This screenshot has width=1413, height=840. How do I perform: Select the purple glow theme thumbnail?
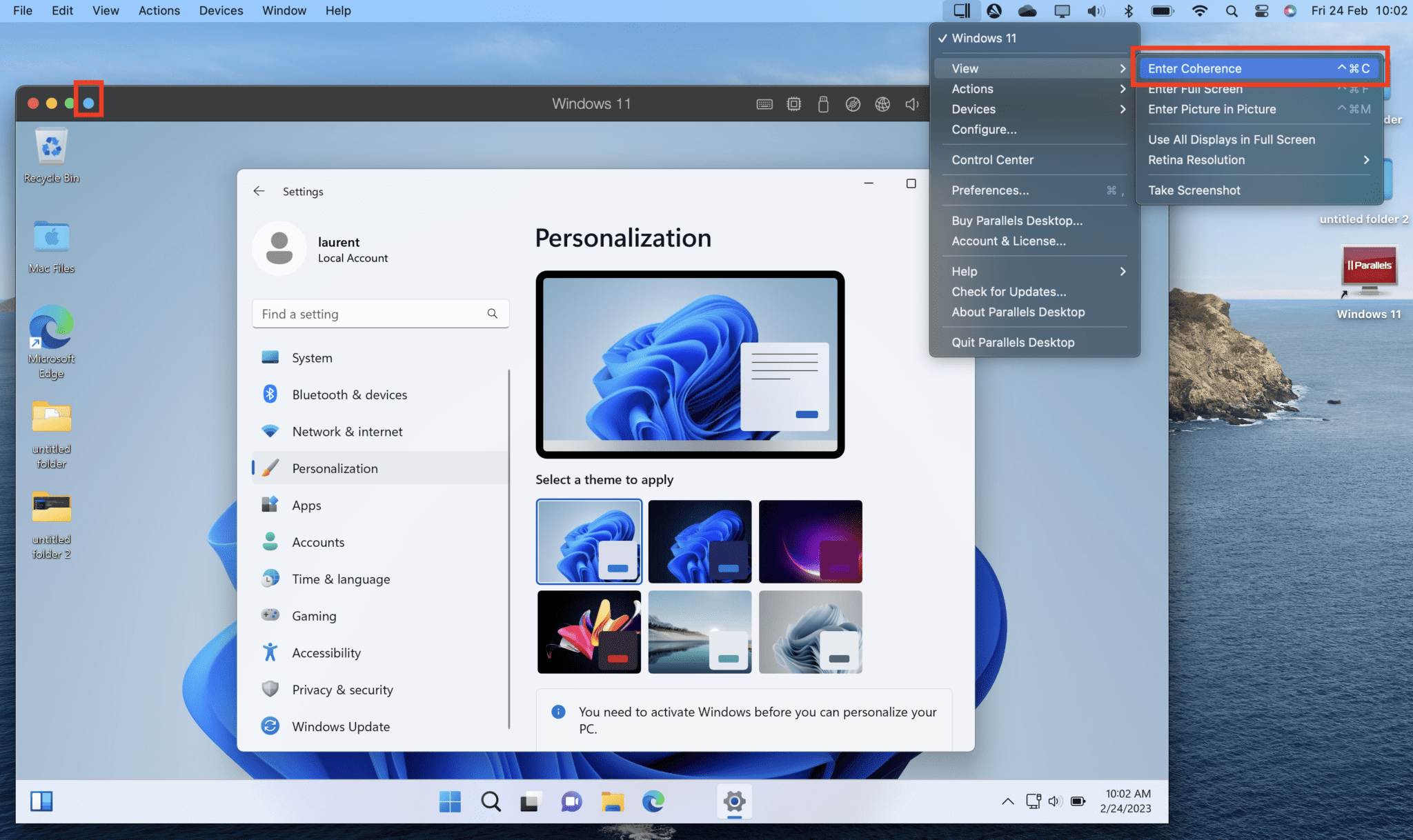point(810,541)
